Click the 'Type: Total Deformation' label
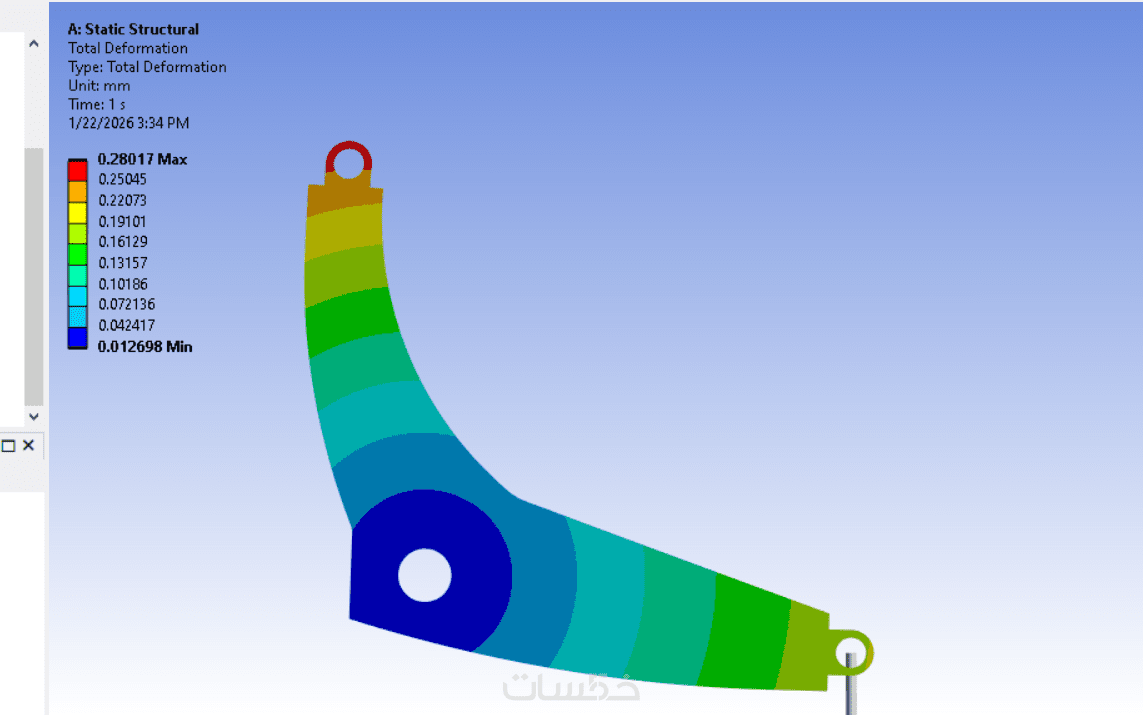1143x715 pixels. click(x=147, y=67)
